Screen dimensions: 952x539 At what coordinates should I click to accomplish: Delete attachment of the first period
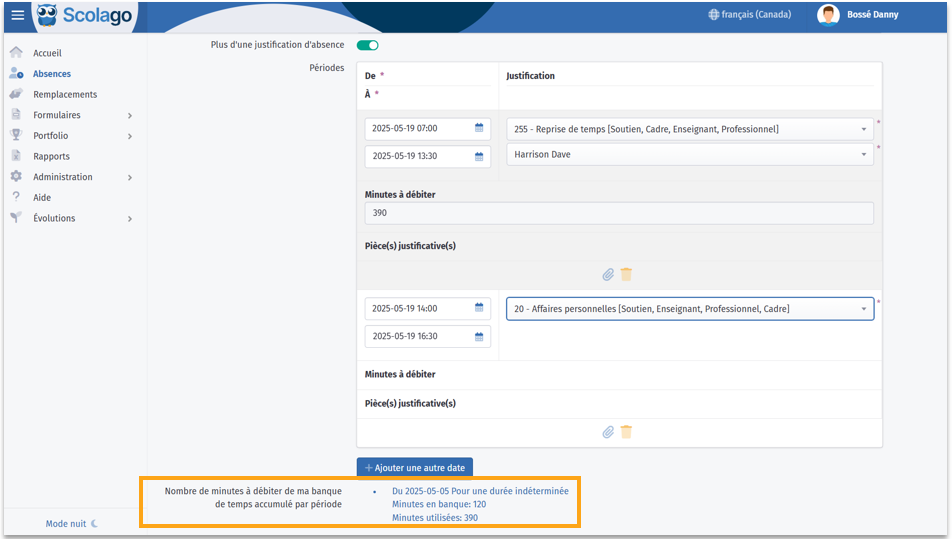(627, 274)
